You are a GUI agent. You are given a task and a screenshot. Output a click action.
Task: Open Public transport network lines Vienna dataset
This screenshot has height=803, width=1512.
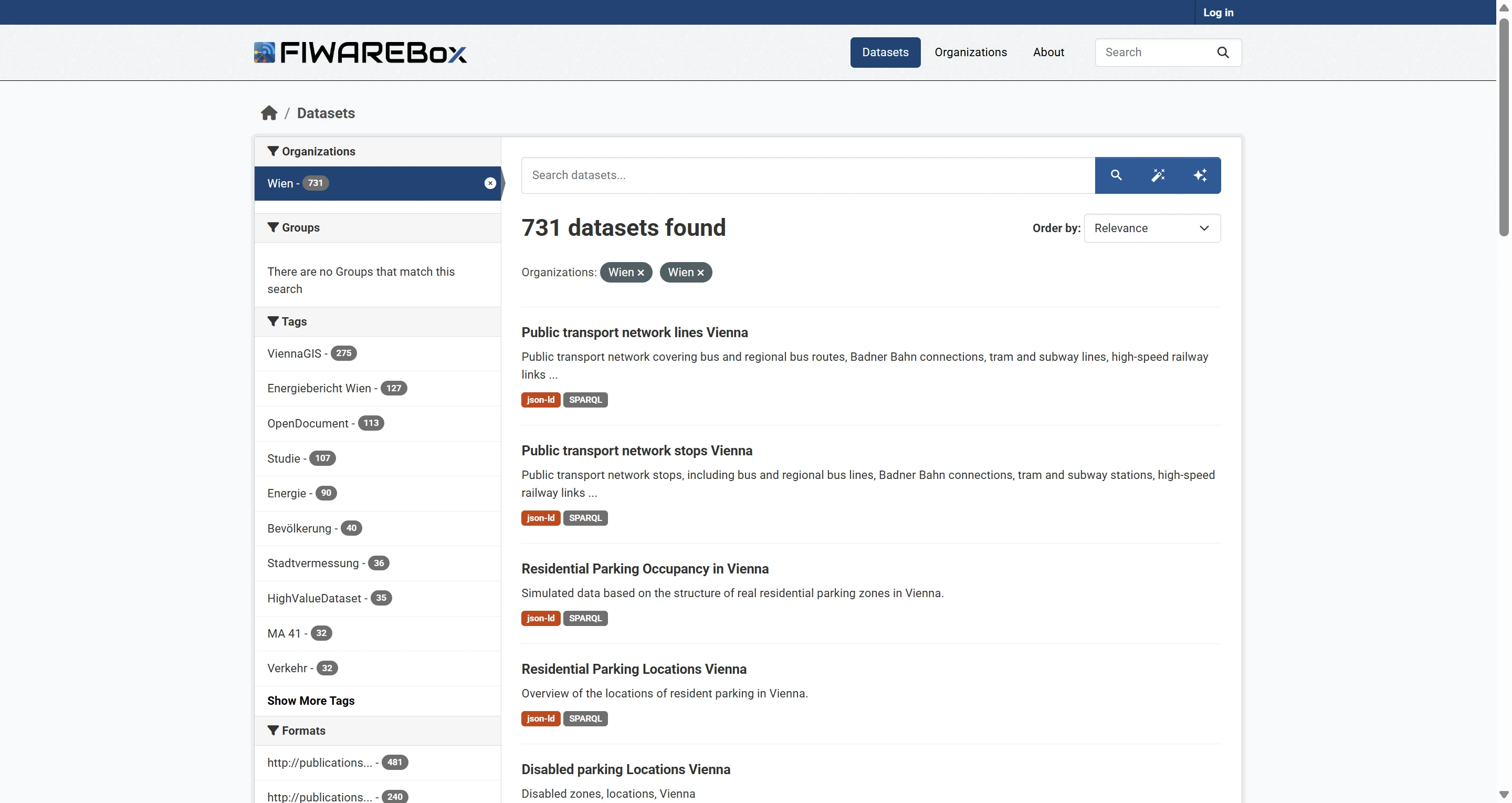[x=635, y=332]
